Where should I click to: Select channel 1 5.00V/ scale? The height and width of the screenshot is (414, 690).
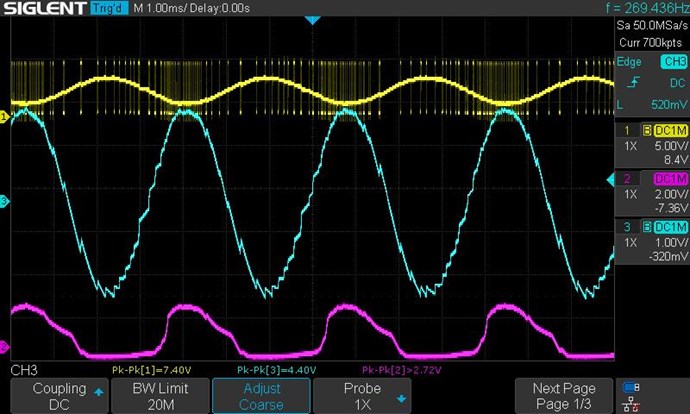tap(671, 146)
